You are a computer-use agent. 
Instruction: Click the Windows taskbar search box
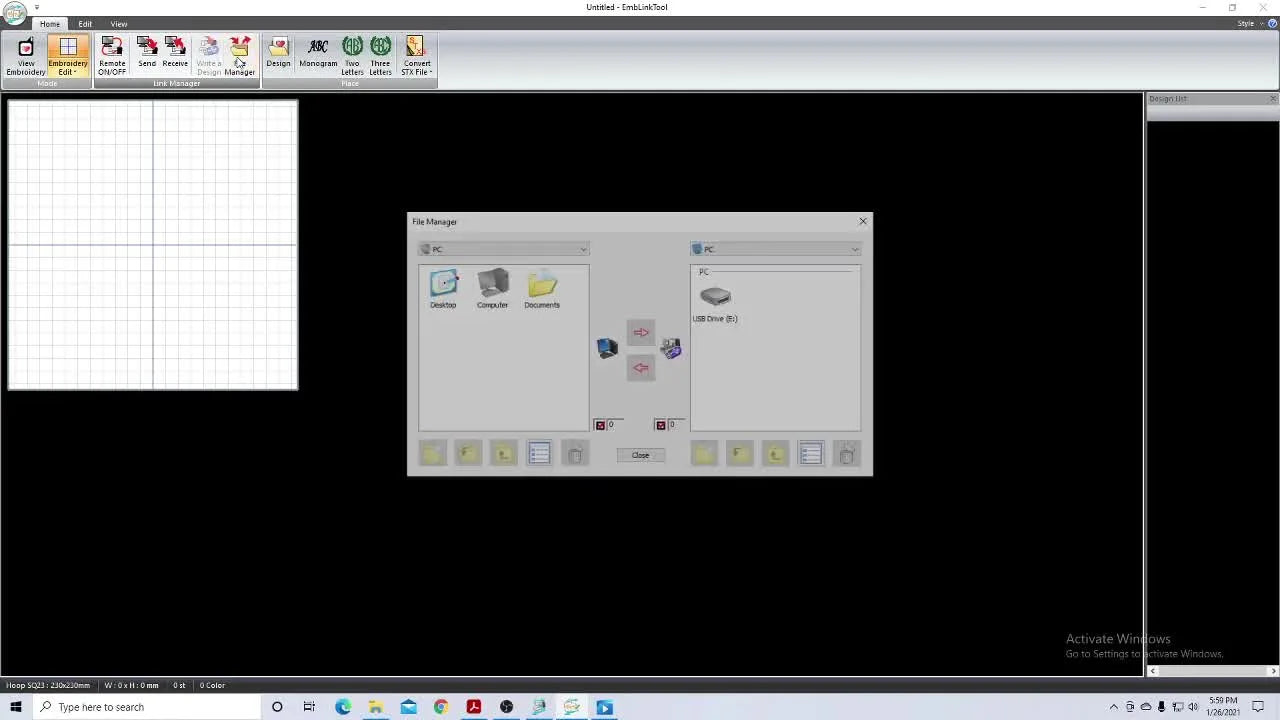tap(150, 707)
